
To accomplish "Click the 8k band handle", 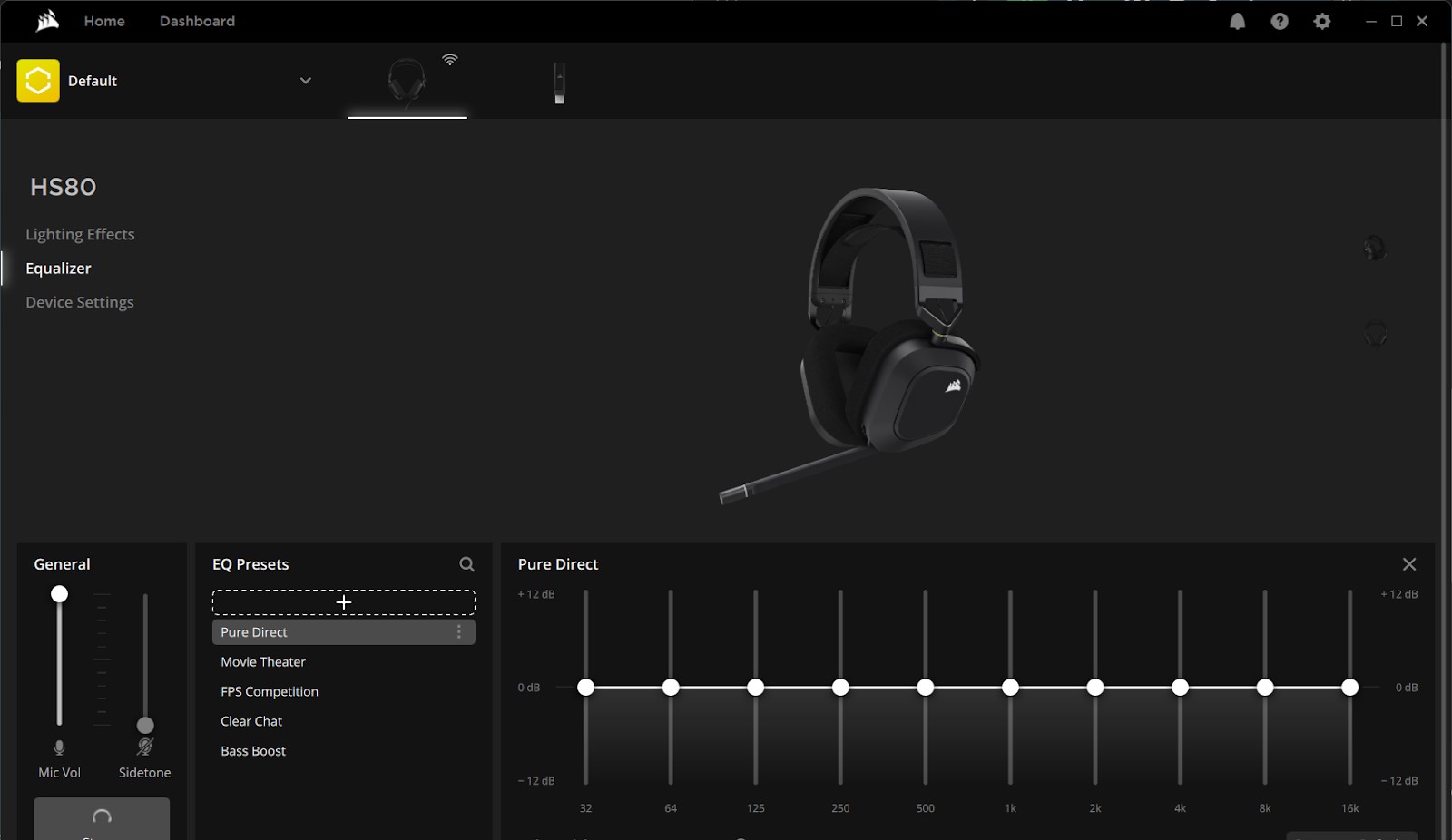I will pyautogui.click(x=1265, y=688).
